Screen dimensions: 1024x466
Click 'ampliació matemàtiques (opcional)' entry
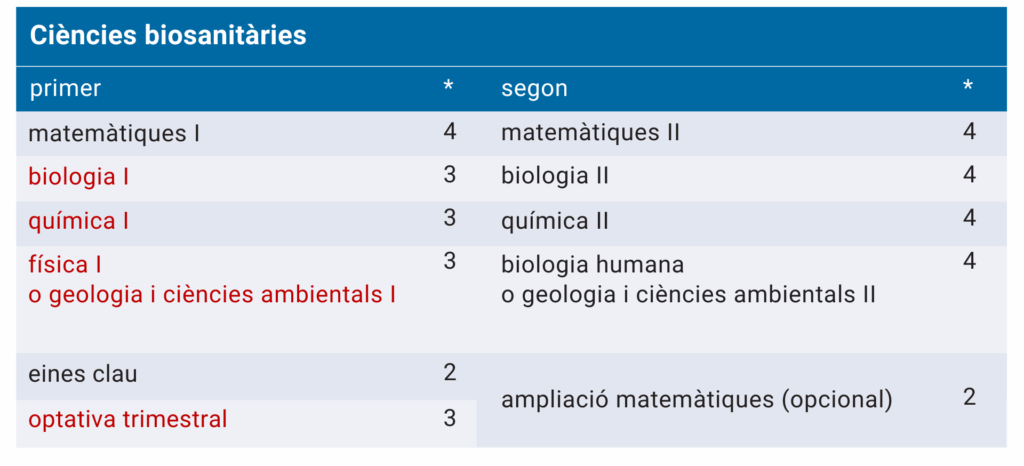point(696,400)
